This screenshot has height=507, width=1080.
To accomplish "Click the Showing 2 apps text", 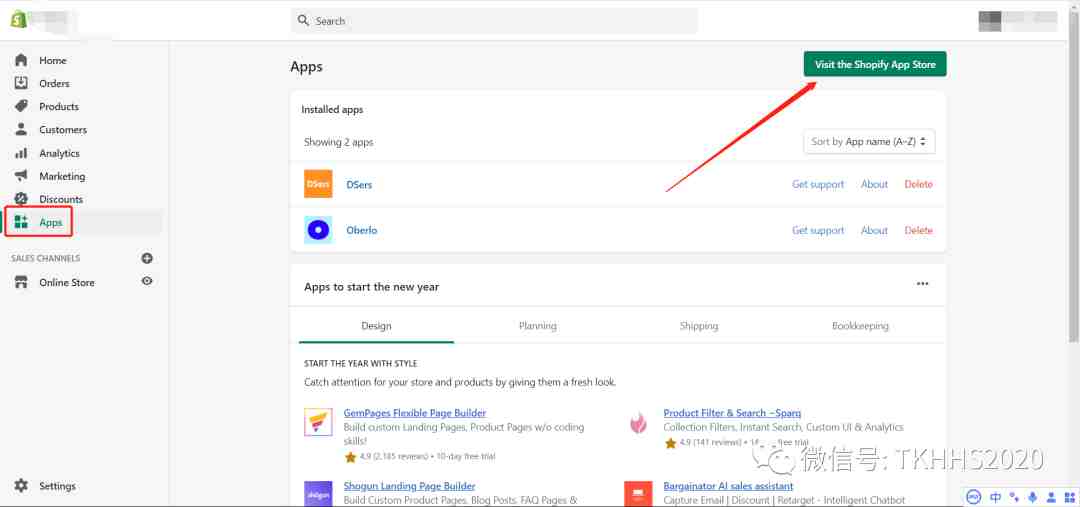I will (x=338, y=142).
